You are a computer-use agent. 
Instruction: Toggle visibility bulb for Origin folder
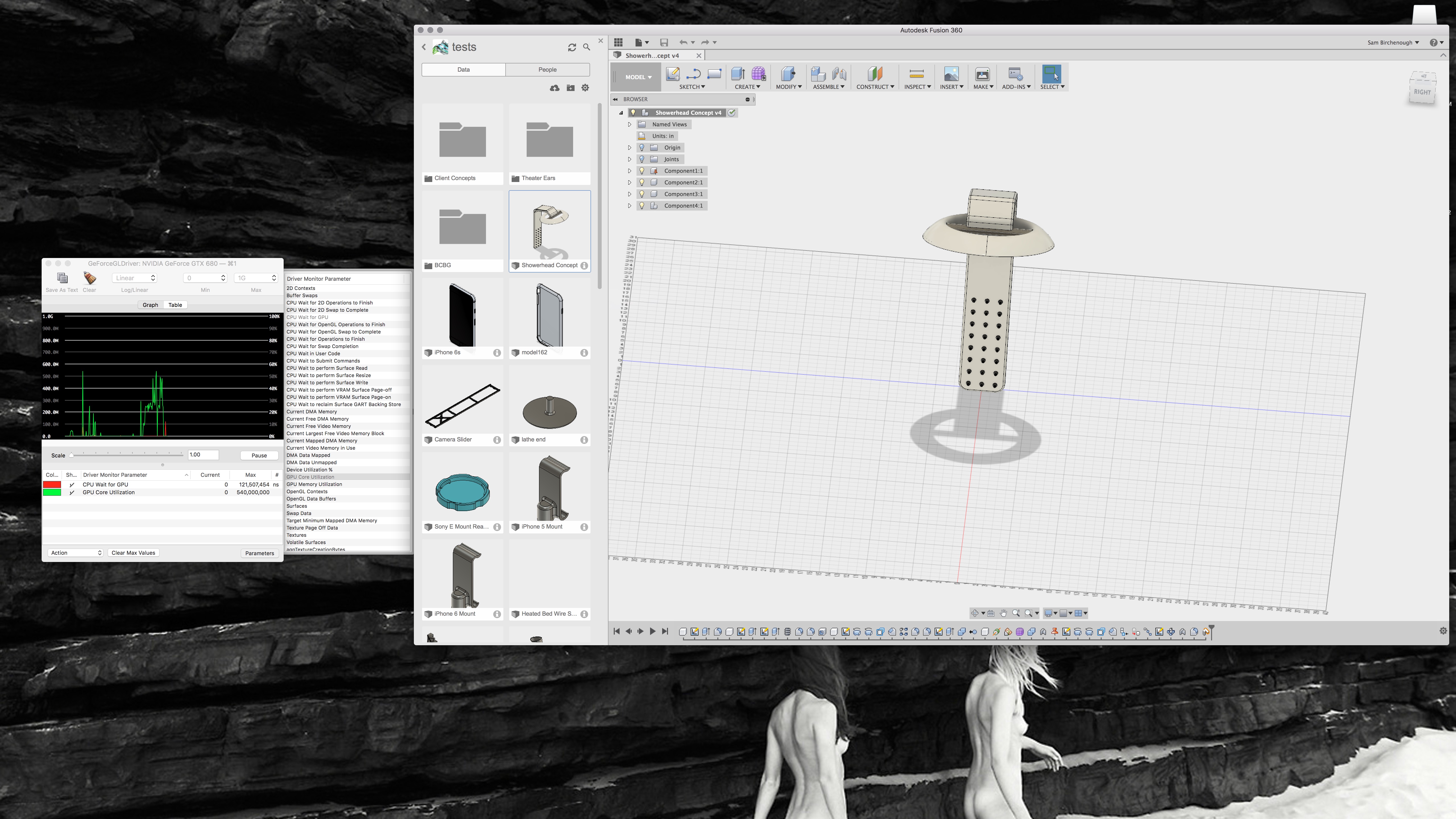(x=642, y=148)
